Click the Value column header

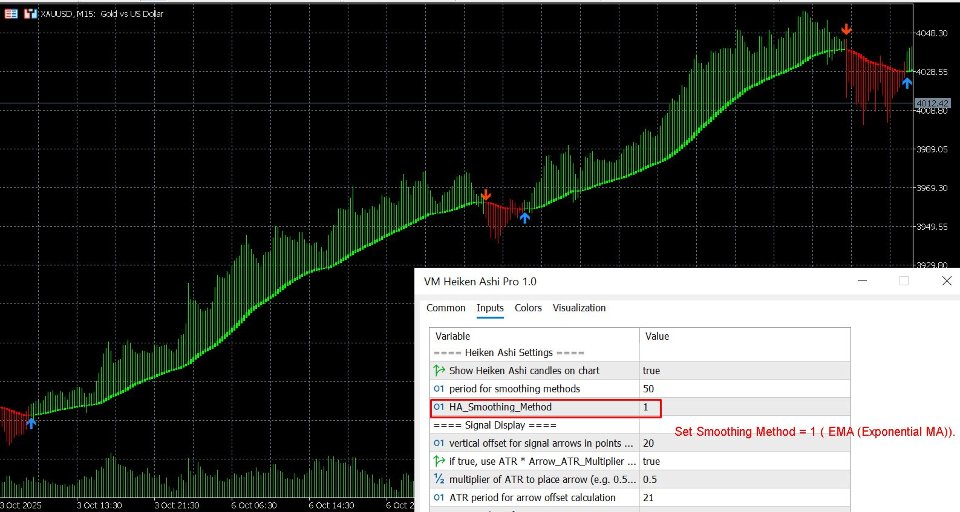[657, 336]
